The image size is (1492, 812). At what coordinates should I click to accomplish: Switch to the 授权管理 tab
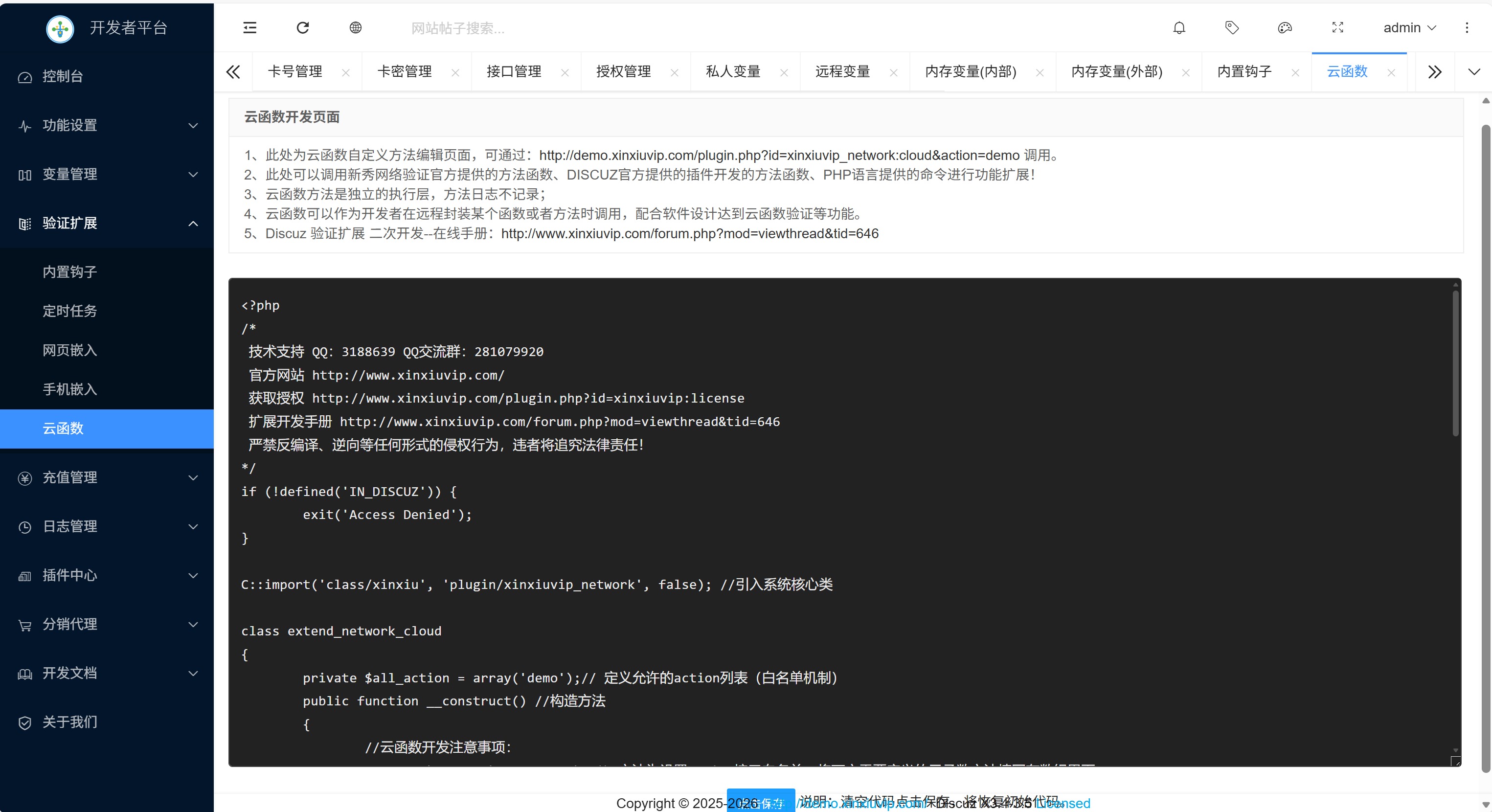coord(623,71)
